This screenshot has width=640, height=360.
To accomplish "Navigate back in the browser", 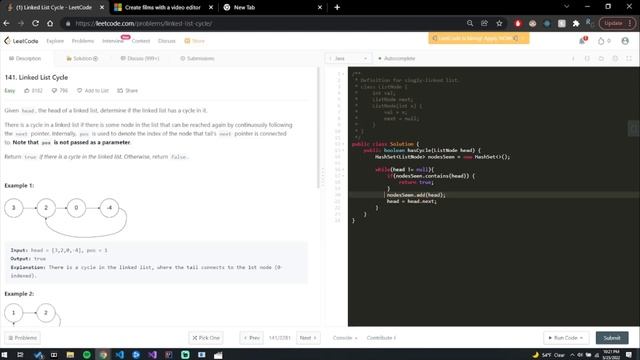I will pos(7,23).
